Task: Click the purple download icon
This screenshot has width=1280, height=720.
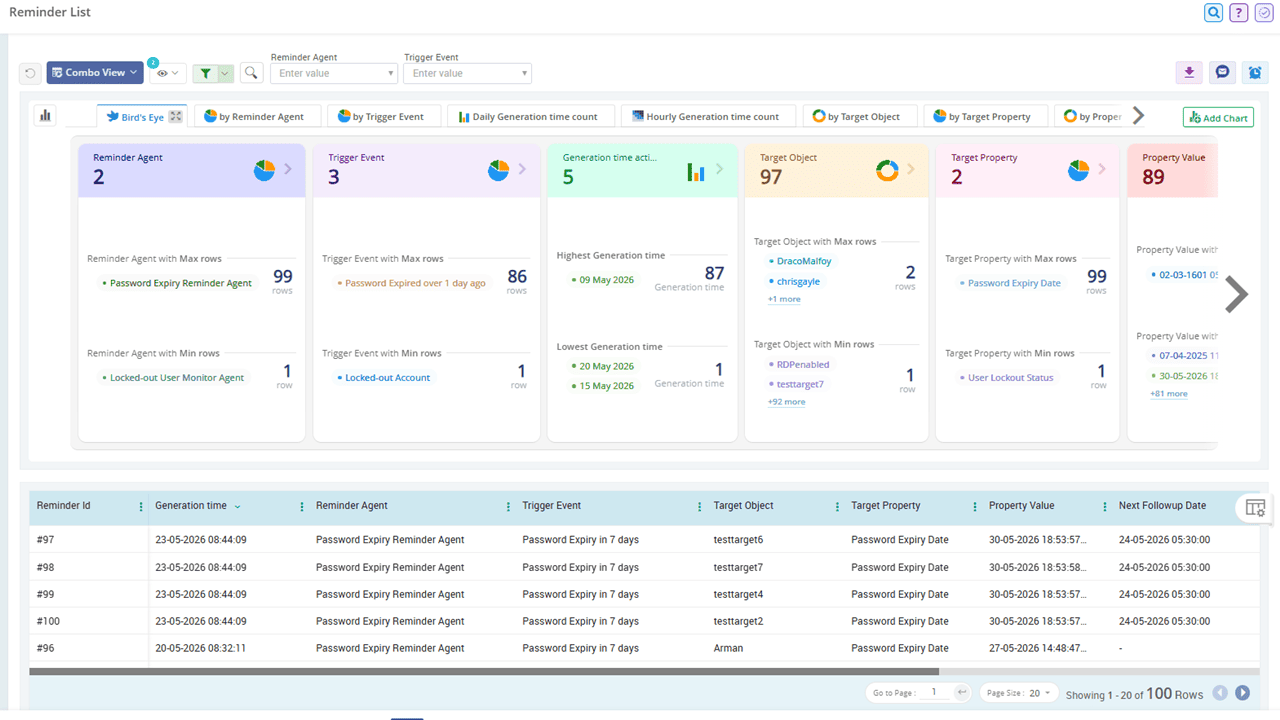Action: (x=1189, y=72)
